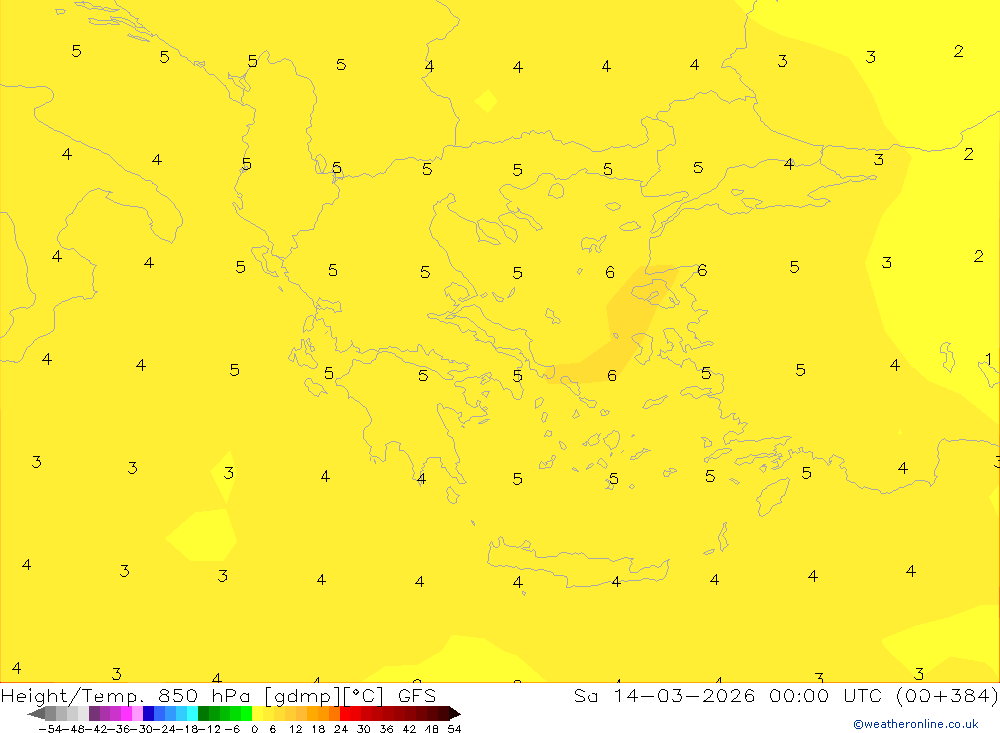Pick the light pink legend swatch
The image size is (1000, 733).
[137, 714]
